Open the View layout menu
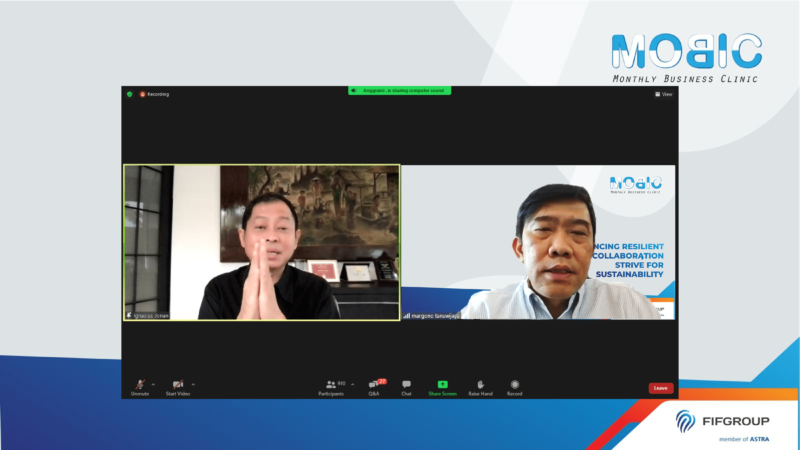The image size is (800, 450). (663, 94)
